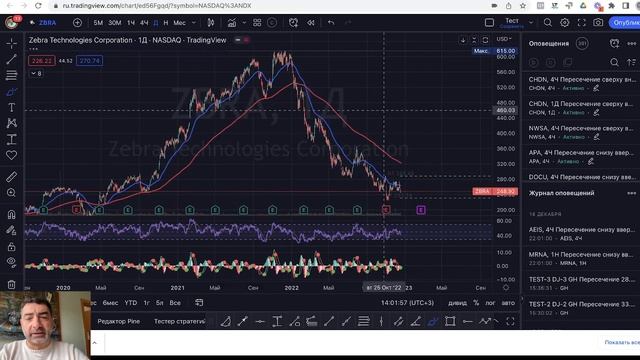Toggle stay in drawing mode pencil-lock
The image size is (640, 360).
pos(11,230)
